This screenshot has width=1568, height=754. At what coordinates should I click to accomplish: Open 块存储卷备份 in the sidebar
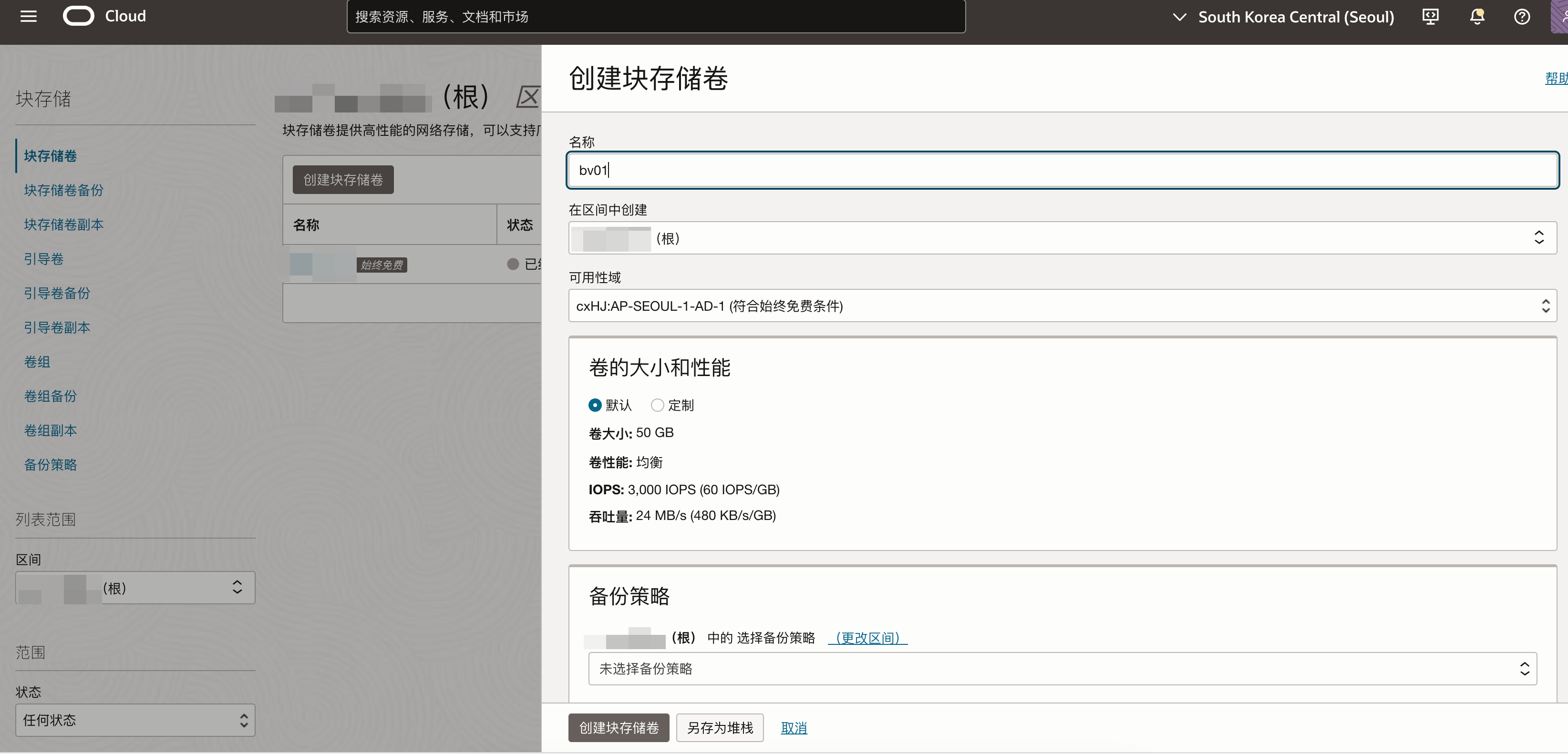(63, 190)
